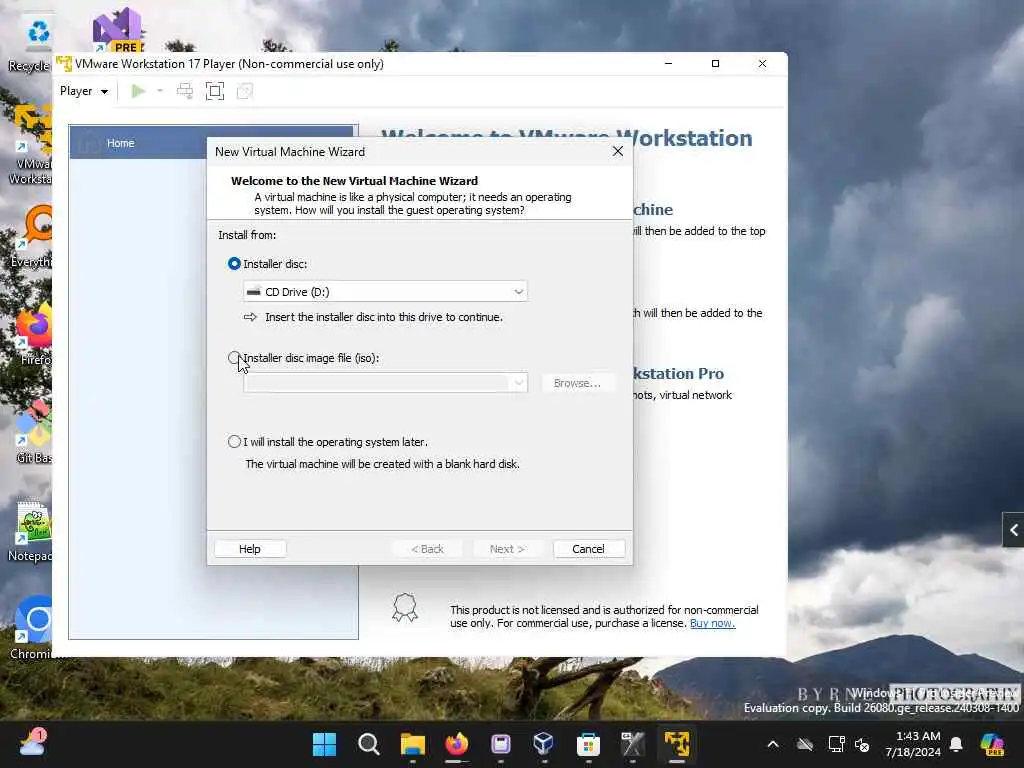Close the New Virtual Machine Wizard dialog
Image resolution: width=1024 pixels, height=768 pixels.
(x=618, y=152)
